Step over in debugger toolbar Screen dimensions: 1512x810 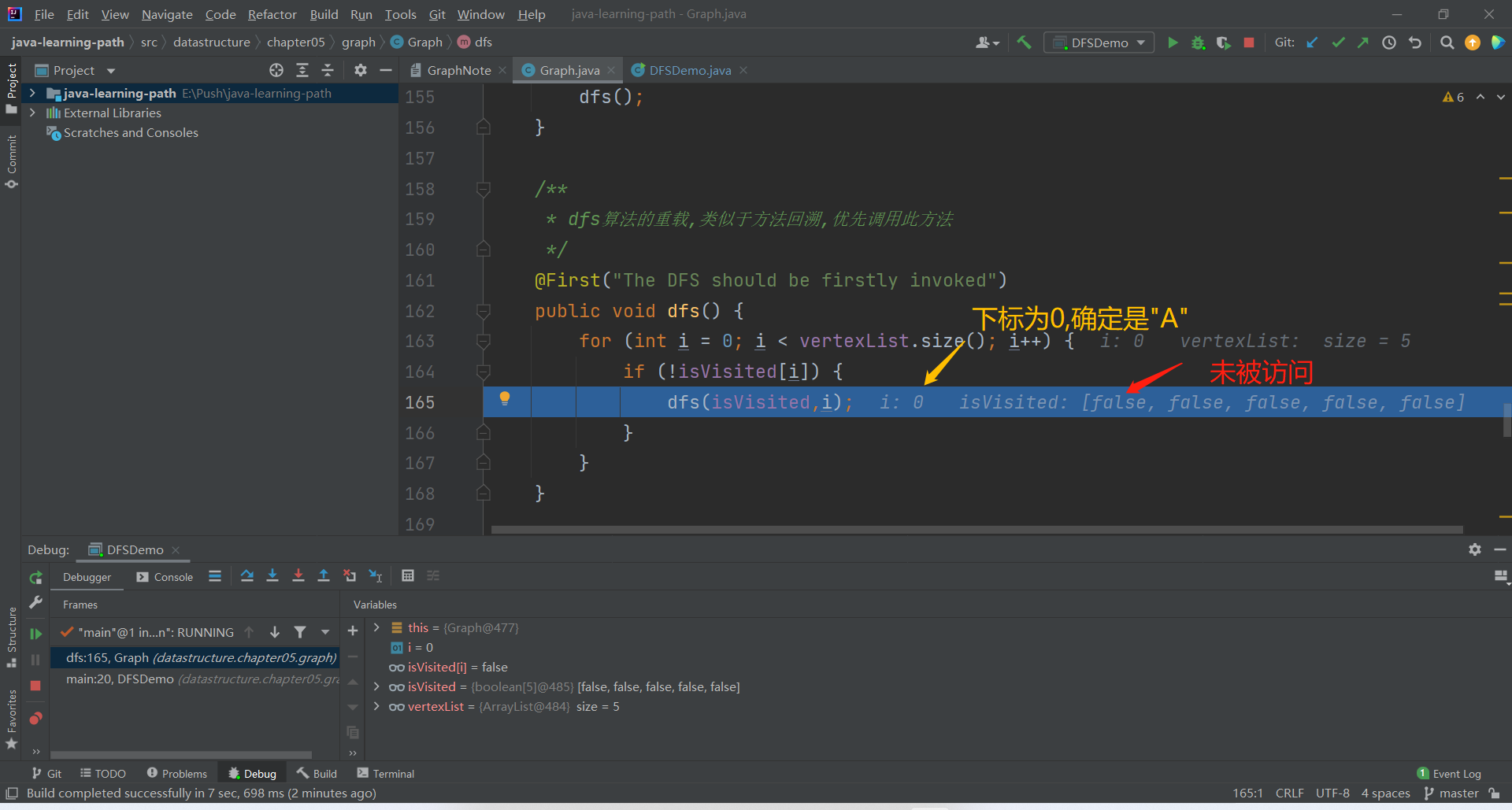(247, 576)
